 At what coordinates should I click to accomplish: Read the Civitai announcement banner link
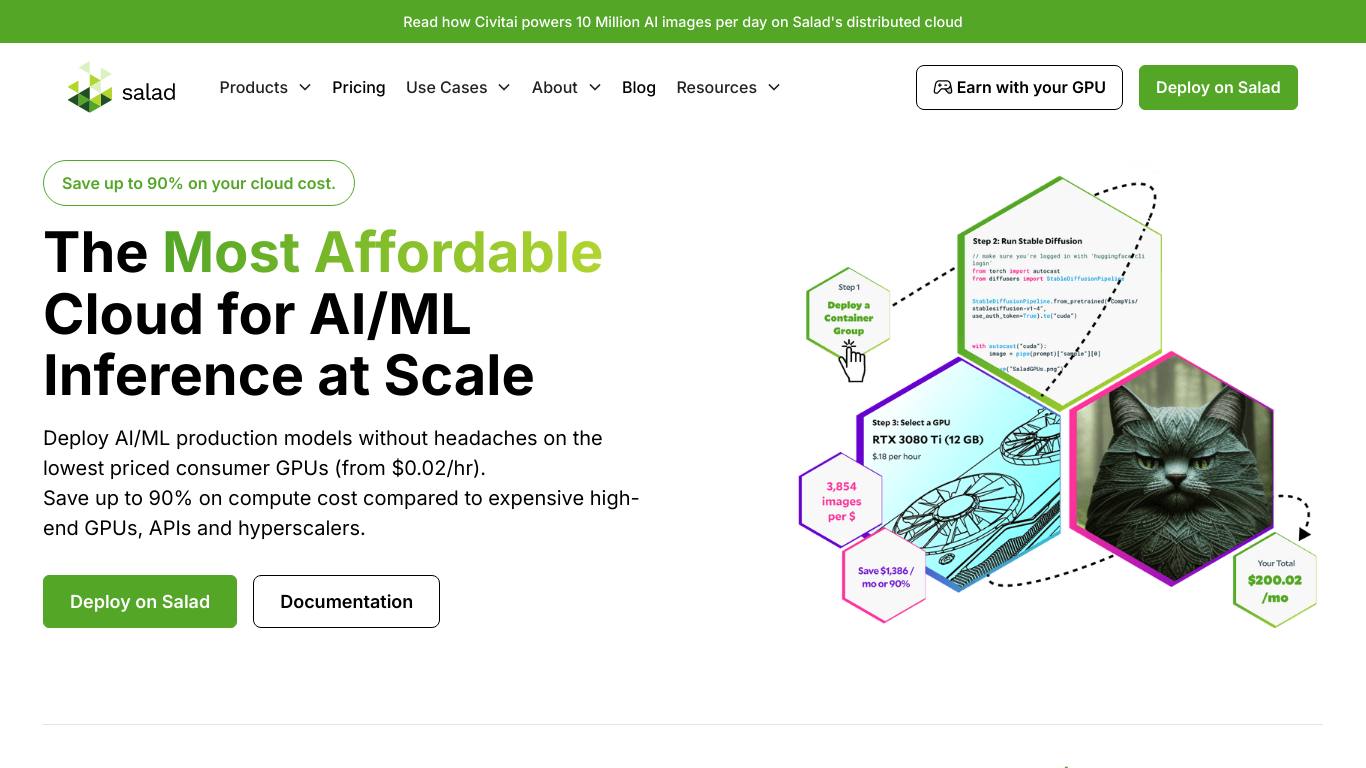[683, 21]
